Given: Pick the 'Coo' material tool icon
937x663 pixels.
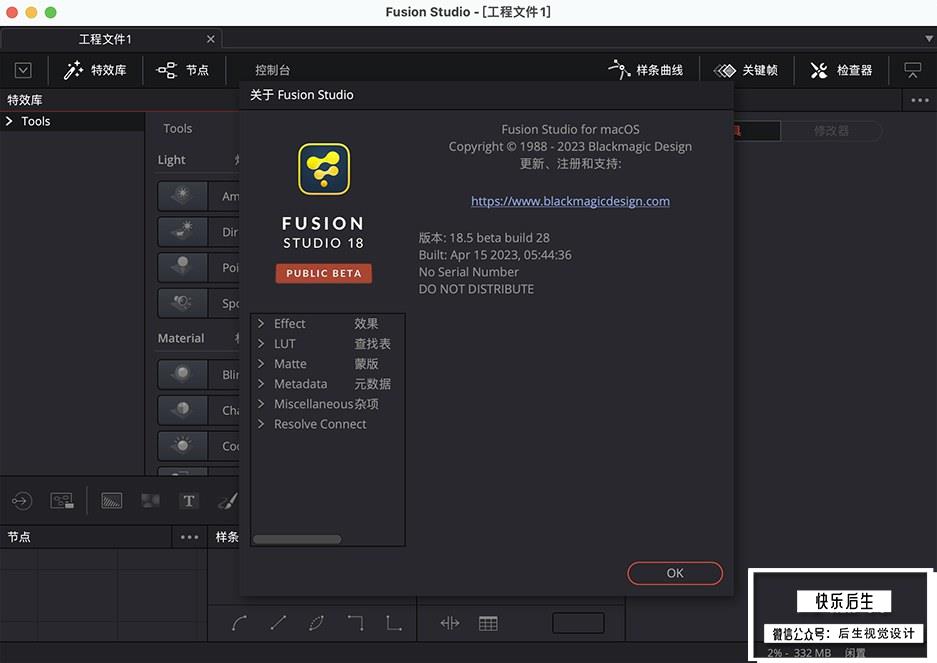Looking at the screenshot, I should pos(182,446).
